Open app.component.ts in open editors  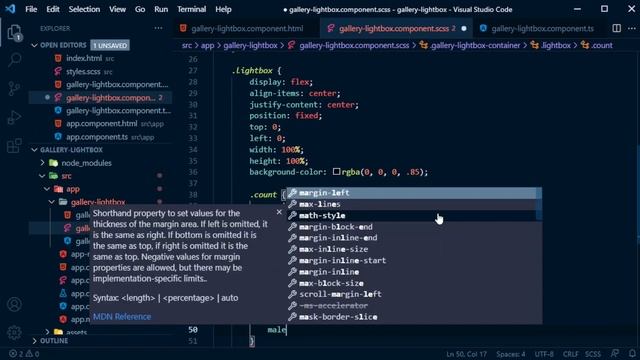tap(100, 137)
